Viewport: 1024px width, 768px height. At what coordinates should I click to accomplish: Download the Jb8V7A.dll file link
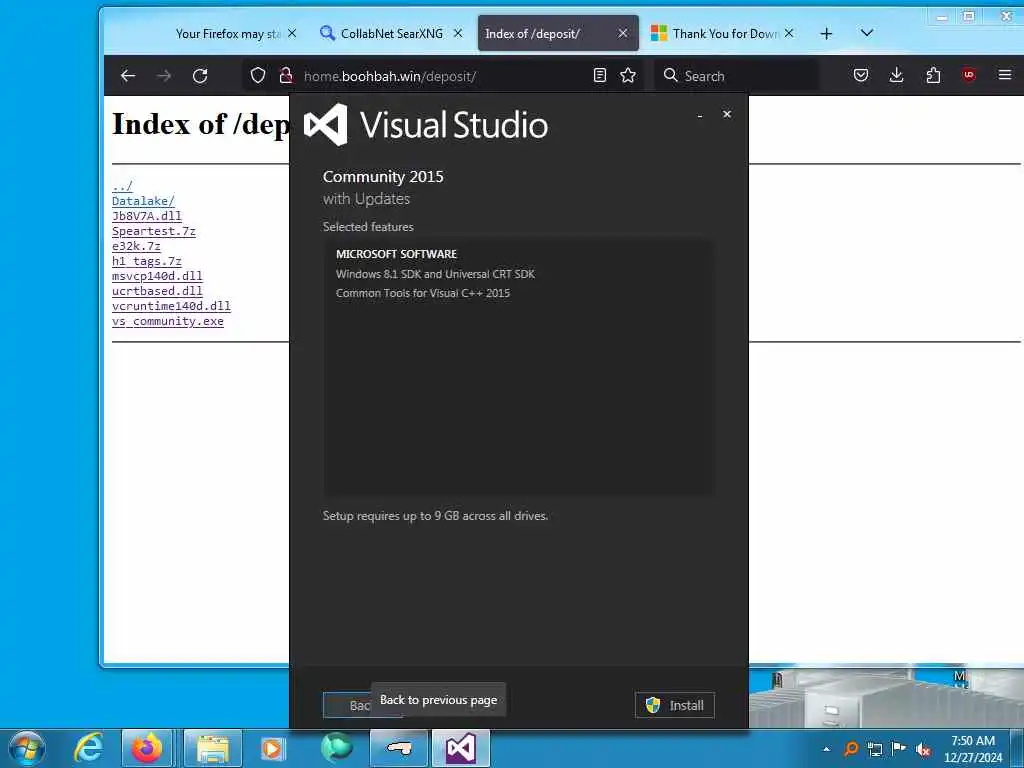147,216
